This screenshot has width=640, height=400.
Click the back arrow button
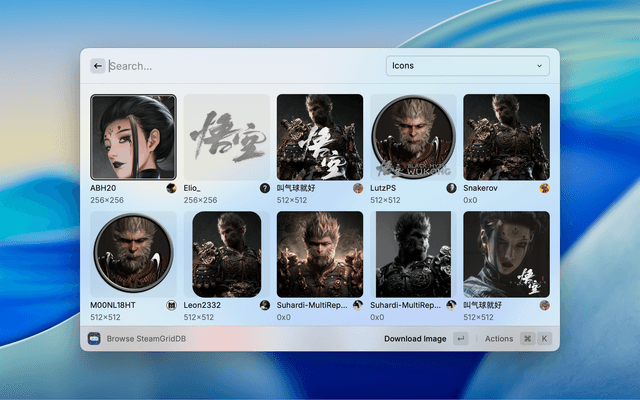pos(98,66)
